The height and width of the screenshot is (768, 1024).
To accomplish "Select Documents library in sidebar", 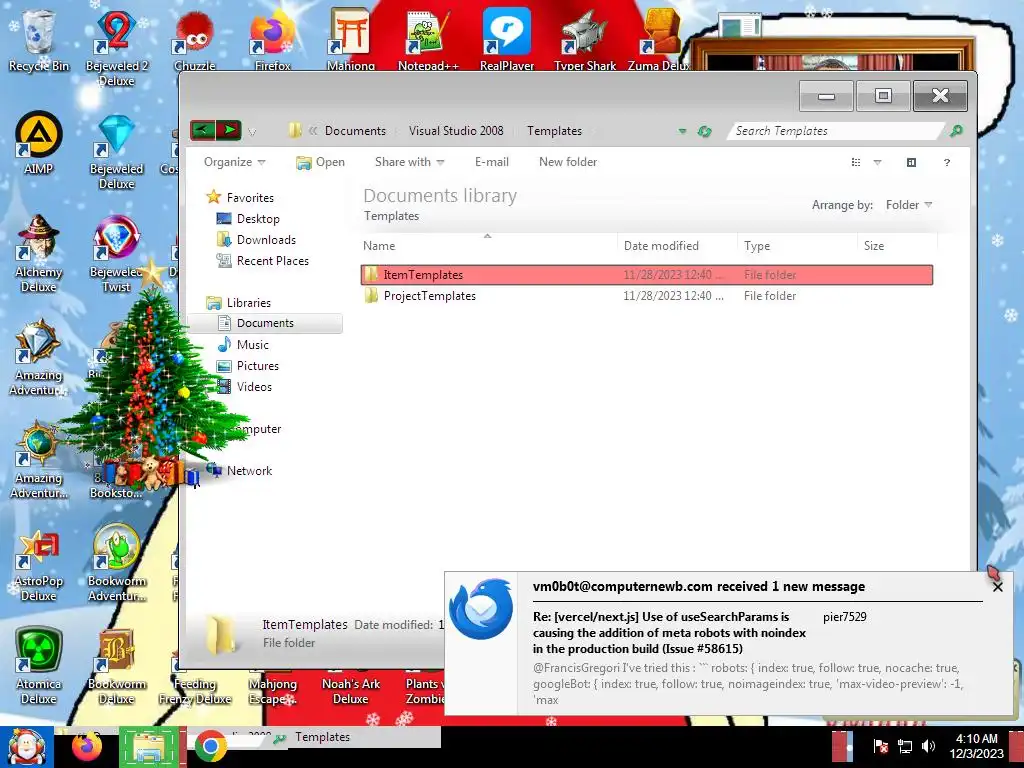I will point(265,323).
